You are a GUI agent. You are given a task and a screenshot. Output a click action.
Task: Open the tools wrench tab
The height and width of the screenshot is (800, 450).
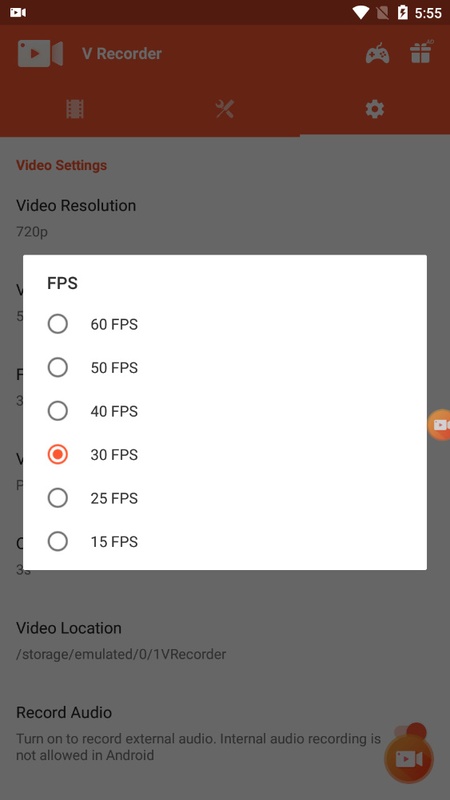pyautogui.click(x=224, y=109)
